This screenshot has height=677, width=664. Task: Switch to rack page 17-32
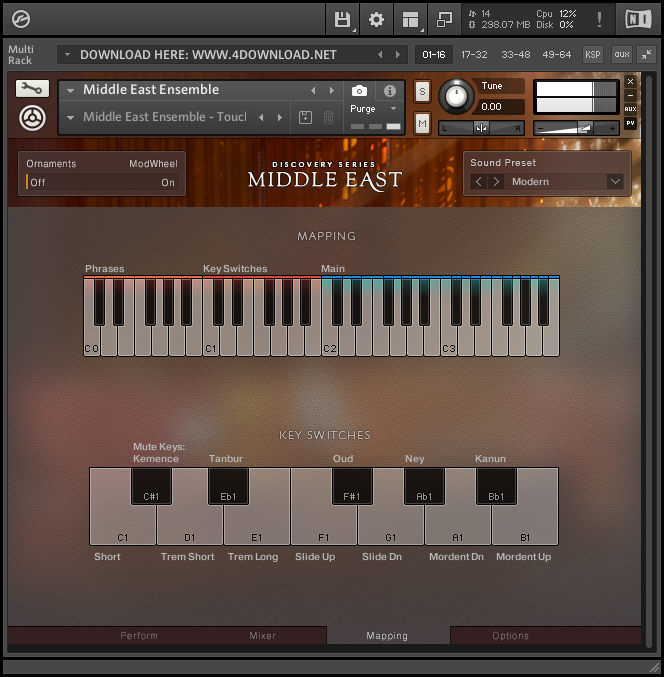474,55
